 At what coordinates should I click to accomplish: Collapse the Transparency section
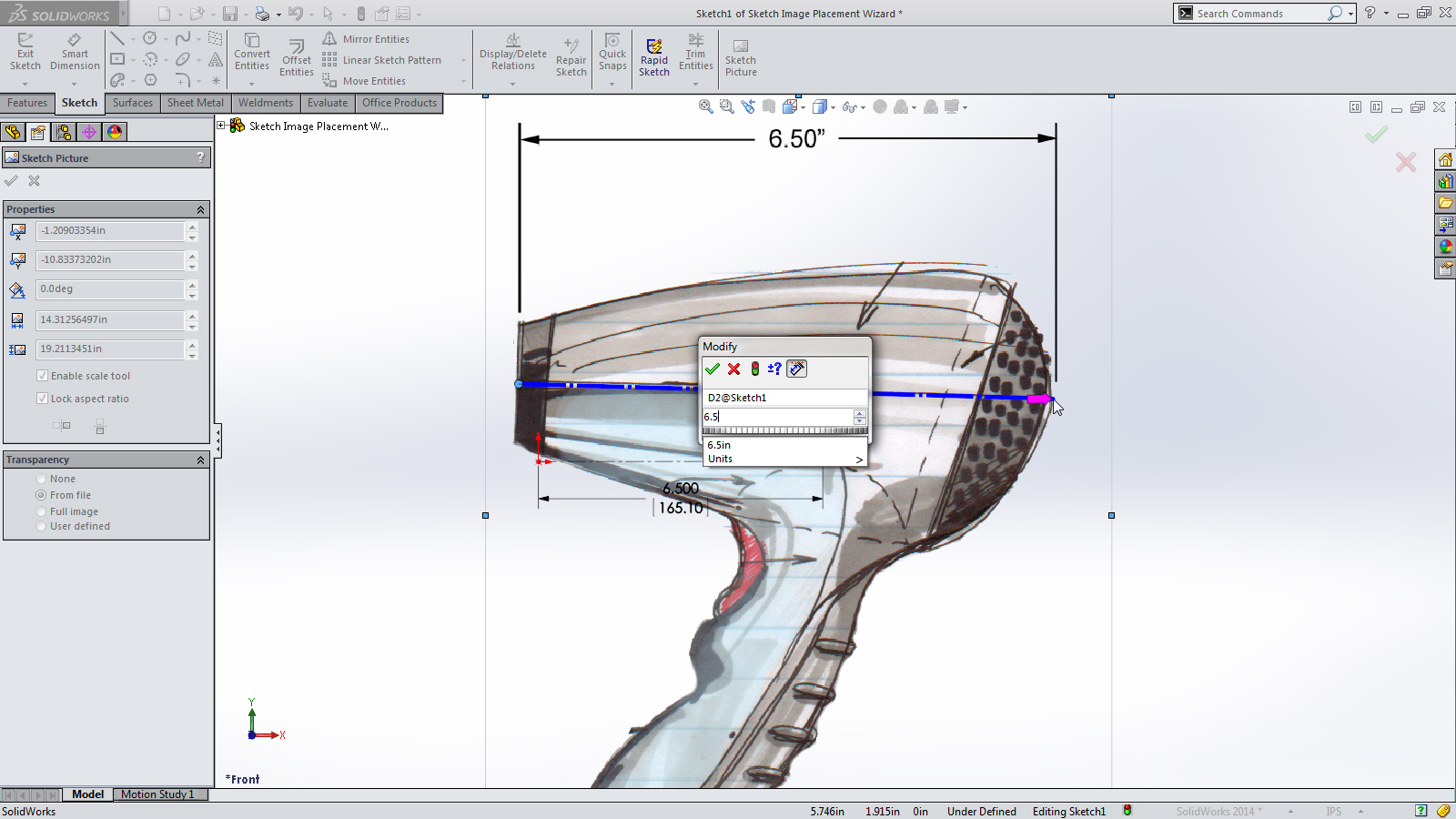200,460
